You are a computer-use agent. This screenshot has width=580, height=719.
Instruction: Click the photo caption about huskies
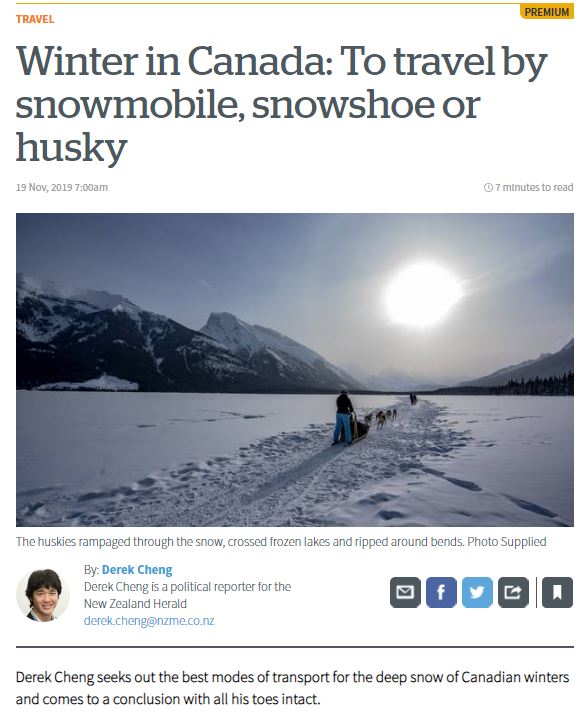281,542
